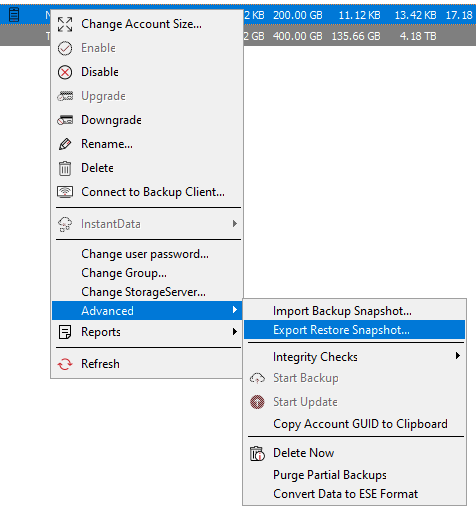
Task: Click the trash can Delete icon
Action: pyautogui.click(x=65, y=168)
